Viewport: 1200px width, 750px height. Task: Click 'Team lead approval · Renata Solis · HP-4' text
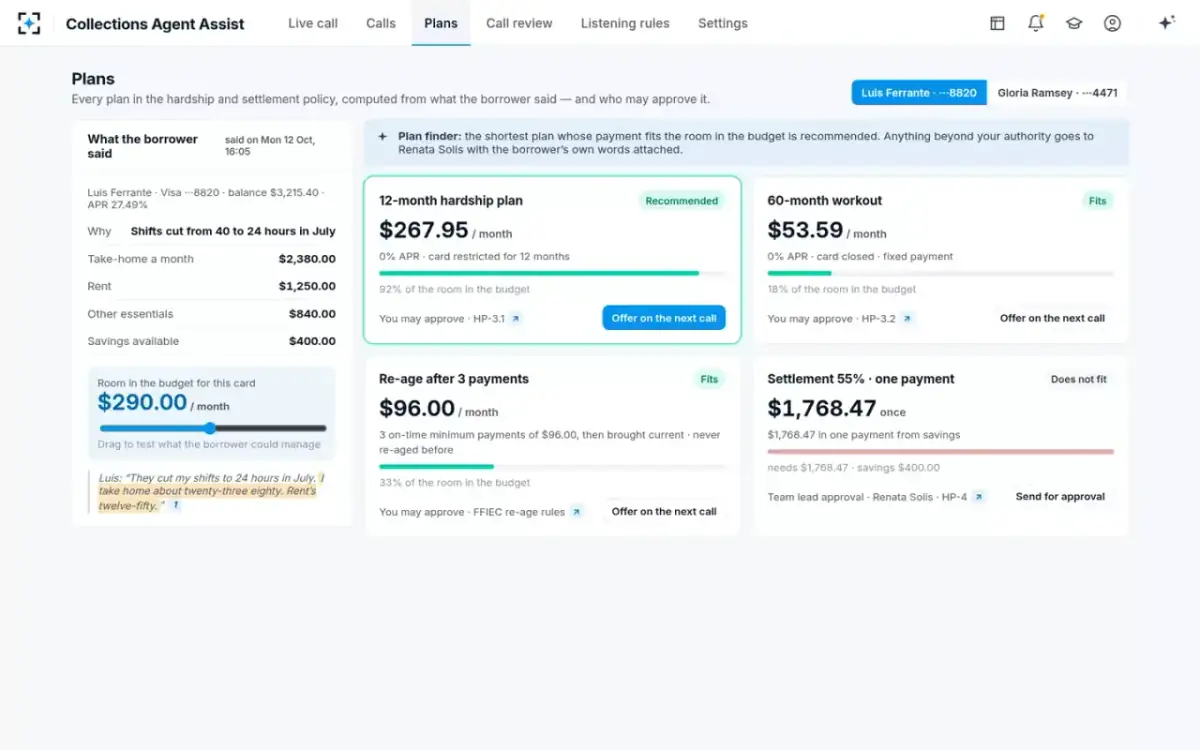pyautogui.click(x=867, y=497)
